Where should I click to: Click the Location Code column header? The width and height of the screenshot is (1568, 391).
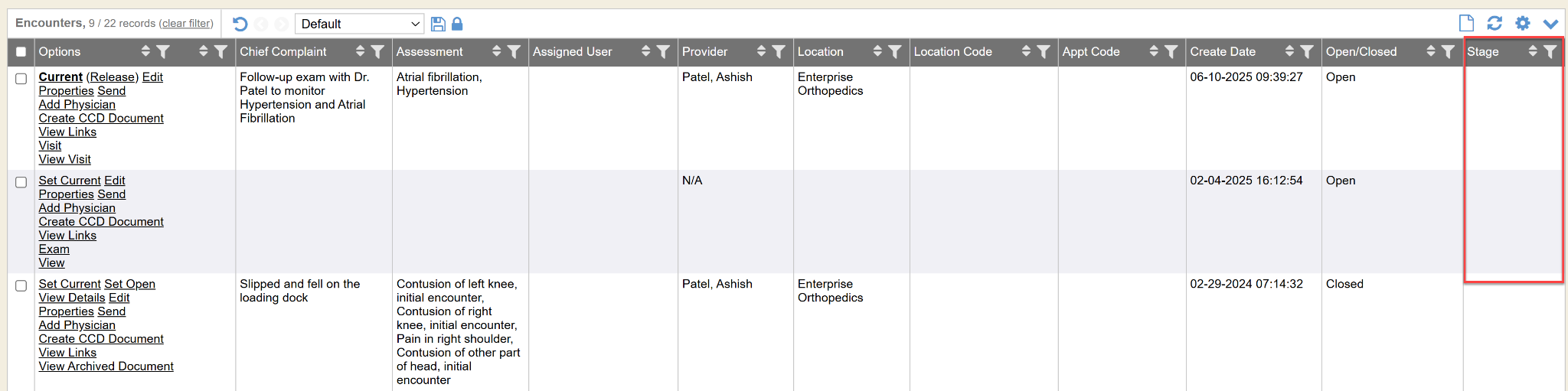952,51
